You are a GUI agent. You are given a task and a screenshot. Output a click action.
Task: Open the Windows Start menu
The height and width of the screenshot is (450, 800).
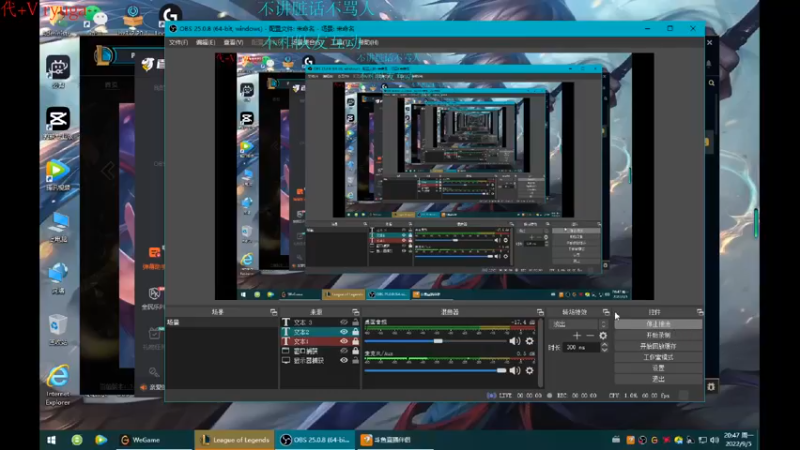point(52,440)
